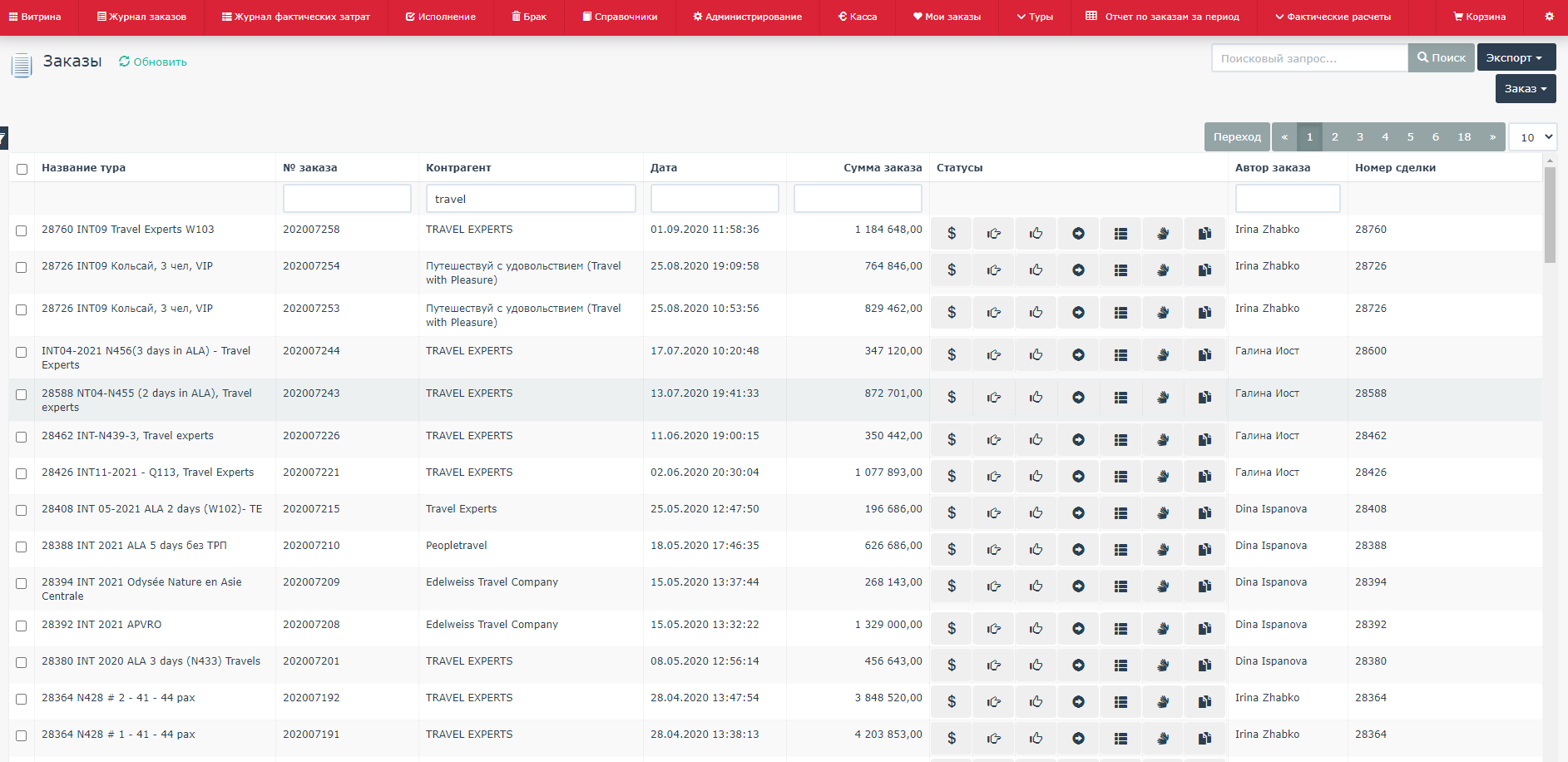Check row INT04-2021 N456 order 202007244
This screenshot has width=1568, height=762.
(22, 352)
